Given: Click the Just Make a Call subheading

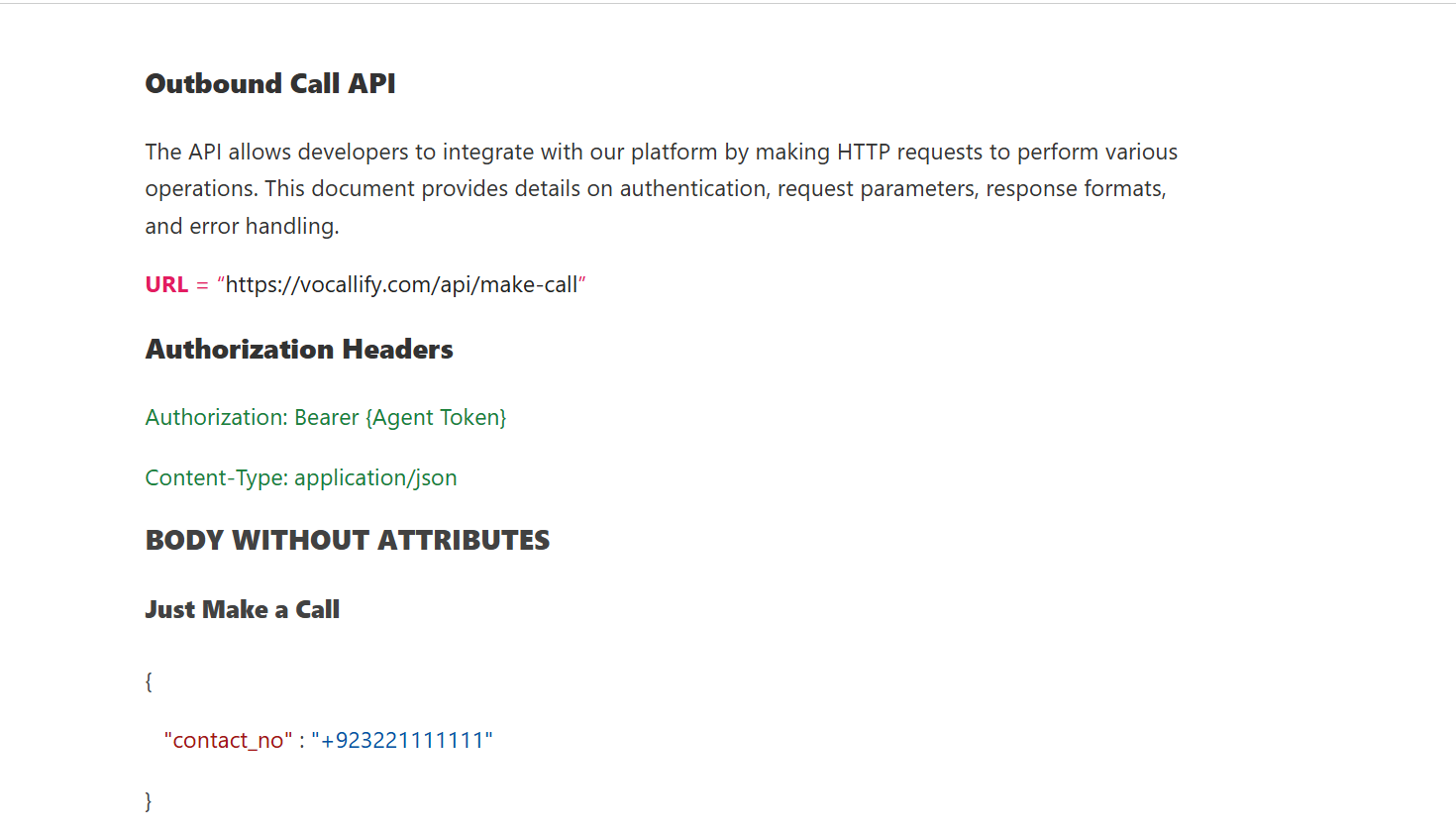Looking at the screenshot, I should click(242, 610).
